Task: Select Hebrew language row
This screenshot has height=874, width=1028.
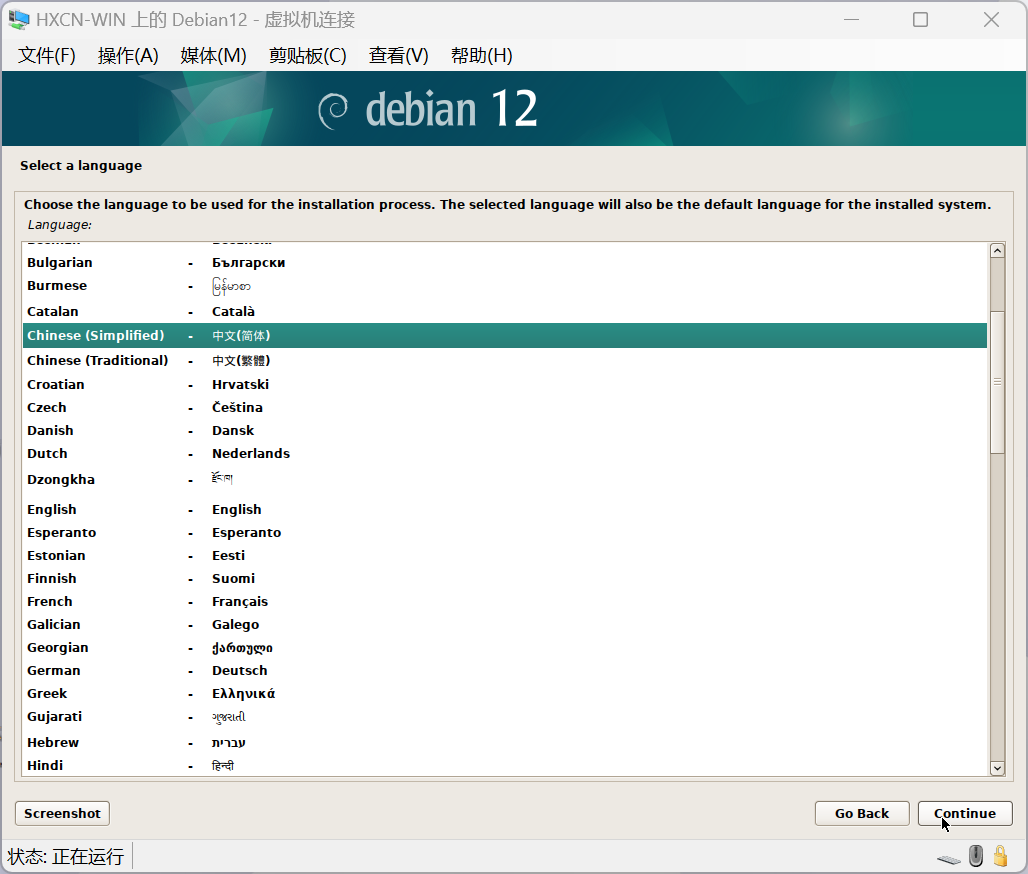Action: [505, 742]
